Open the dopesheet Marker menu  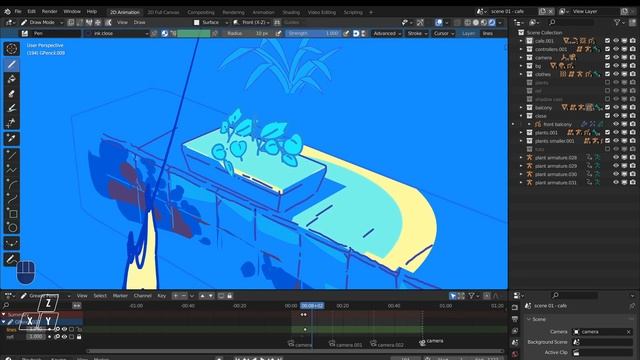tap(120, 296)
